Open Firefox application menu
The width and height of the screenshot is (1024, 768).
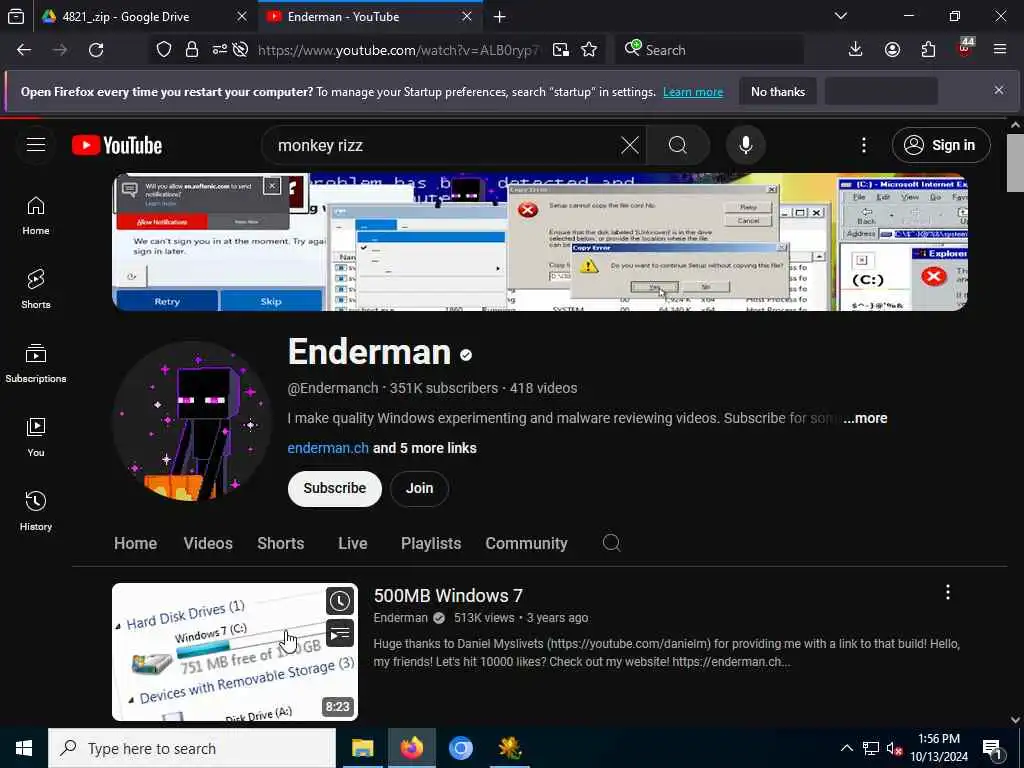click(x=1000, y=50)
